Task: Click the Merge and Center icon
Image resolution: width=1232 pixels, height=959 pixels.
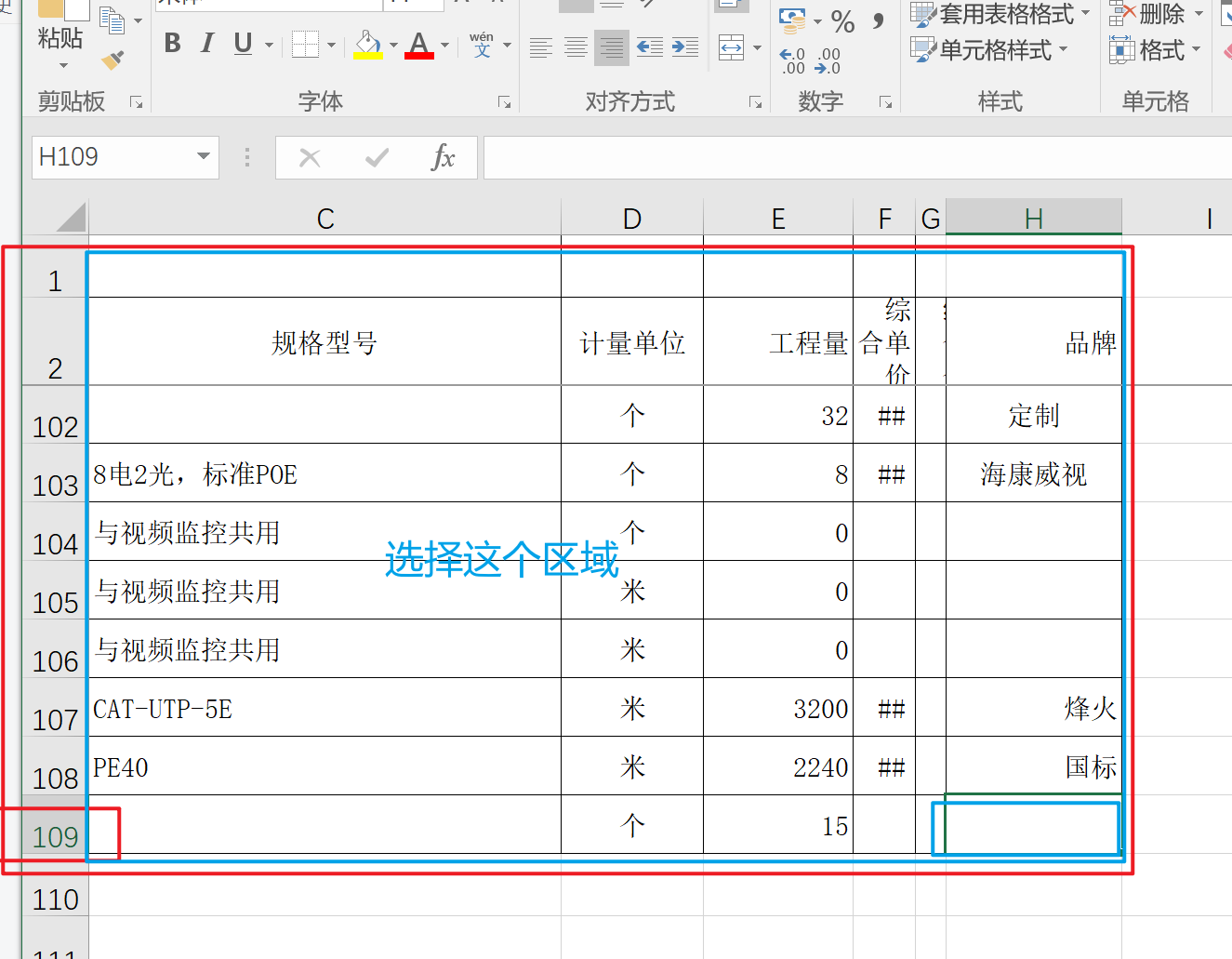Action: pos(732,47)
